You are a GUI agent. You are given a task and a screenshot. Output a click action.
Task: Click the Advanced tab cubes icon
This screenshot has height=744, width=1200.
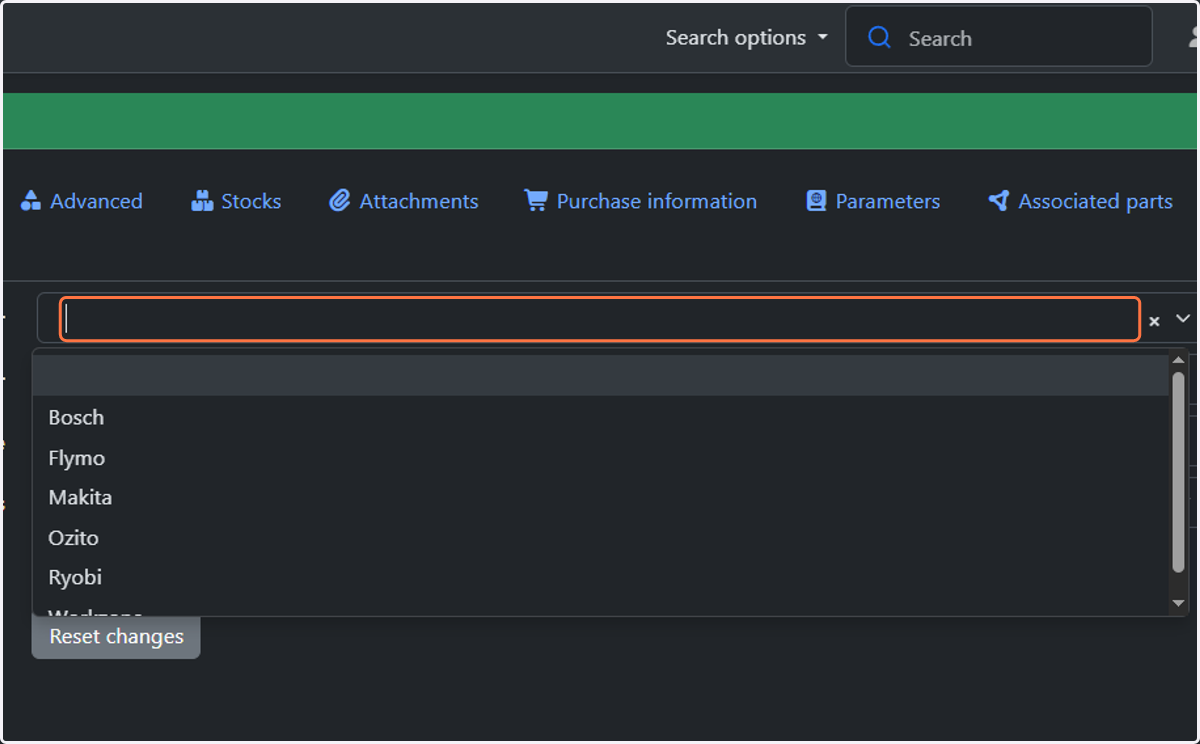(30, 201)
